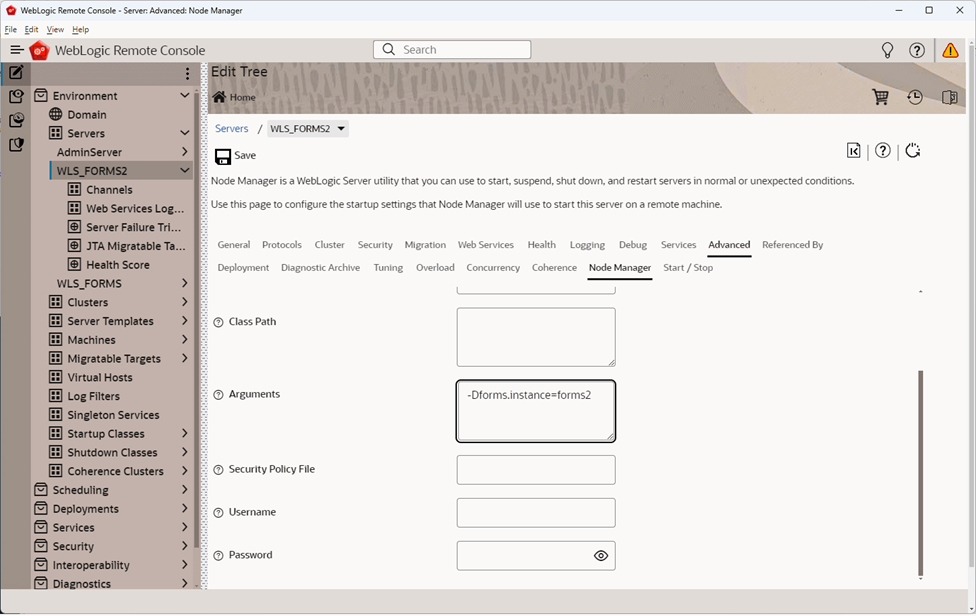The width and height of the screenshot is (976, 616).
Task: Click the Home house icon
Action: pos(219,97)
